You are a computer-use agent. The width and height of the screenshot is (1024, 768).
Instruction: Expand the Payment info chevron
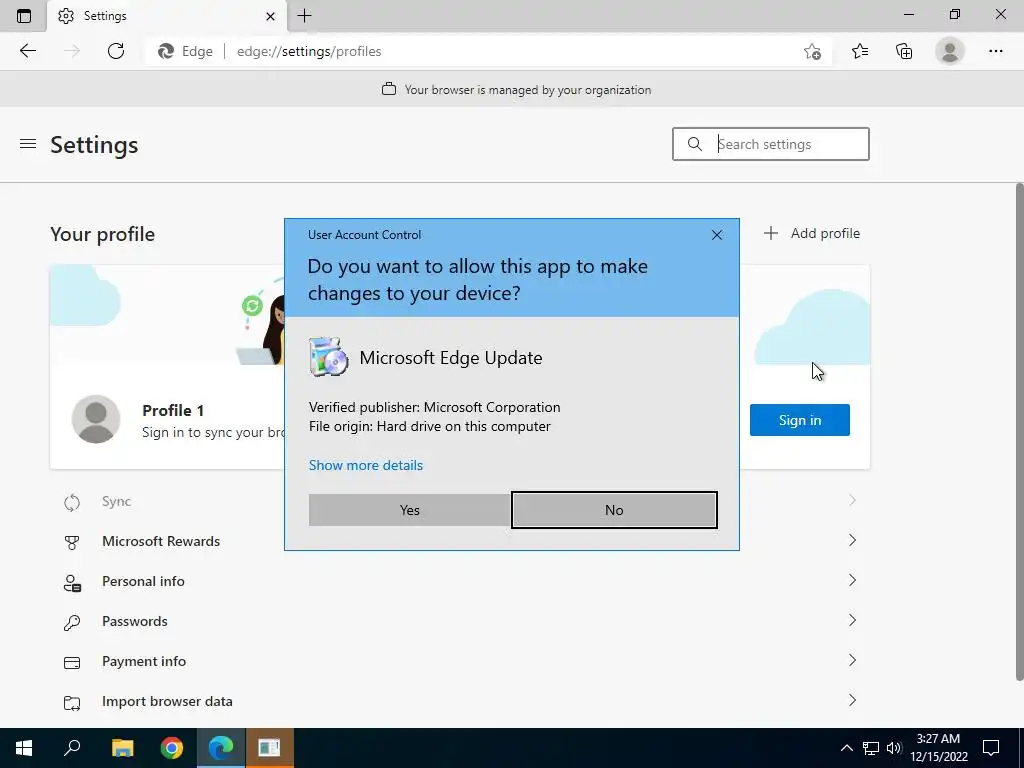(852, 660)
